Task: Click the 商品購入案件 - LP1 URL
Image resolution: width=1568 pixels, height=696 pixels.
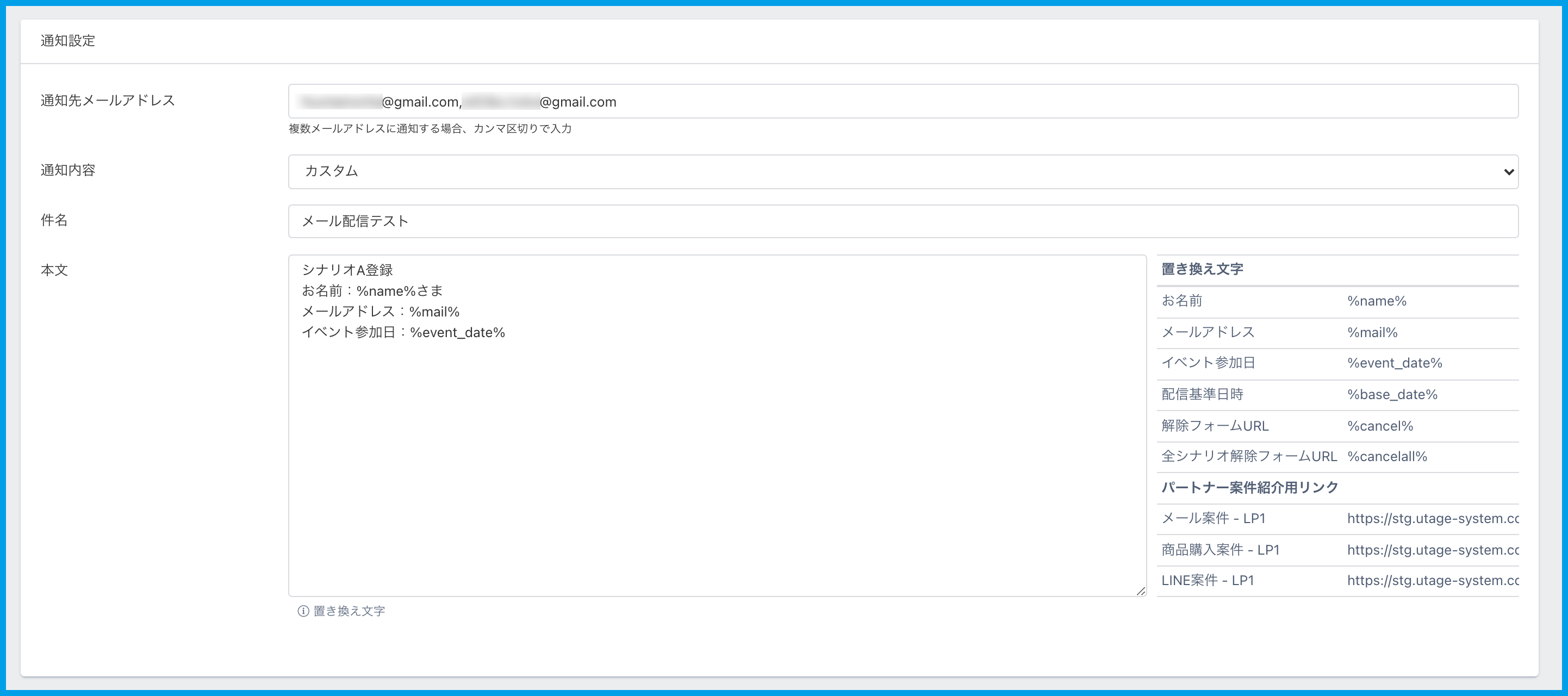Action: [1432, 550]
